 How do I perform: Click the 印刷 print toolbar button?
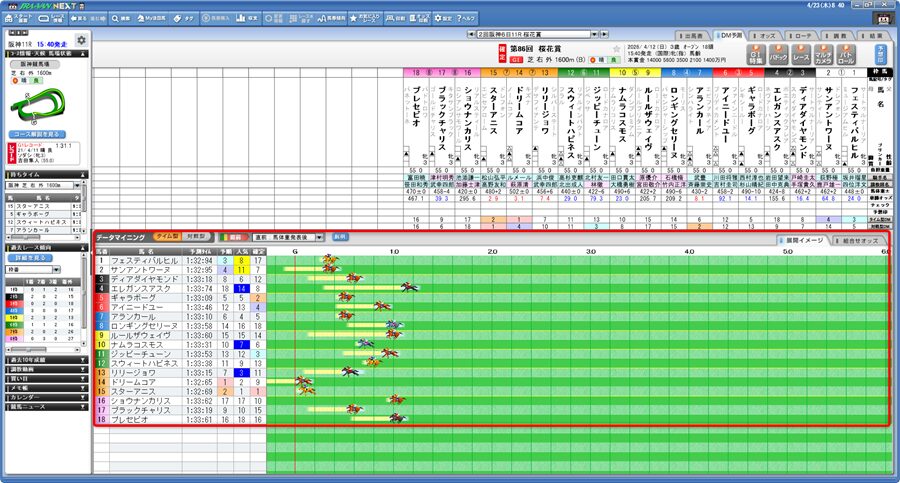(395, 18)
